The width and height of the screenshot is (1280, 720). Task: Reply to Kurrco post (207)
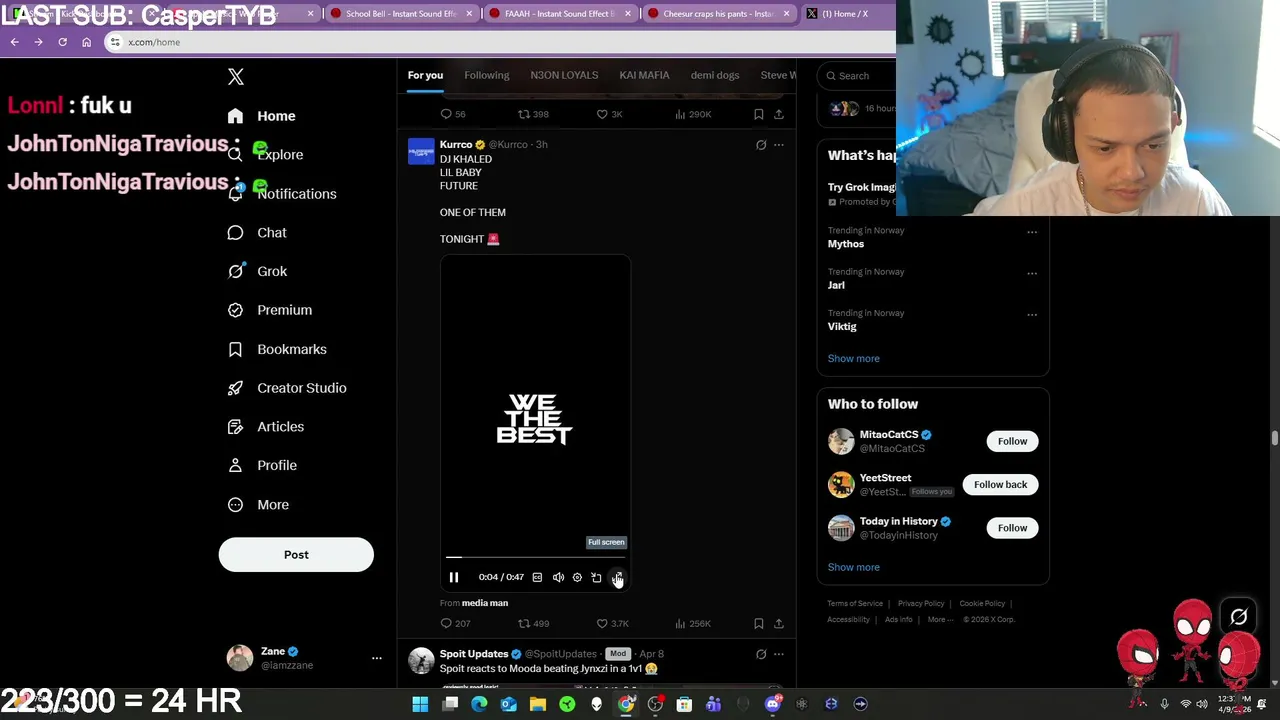tap(455, 624)
